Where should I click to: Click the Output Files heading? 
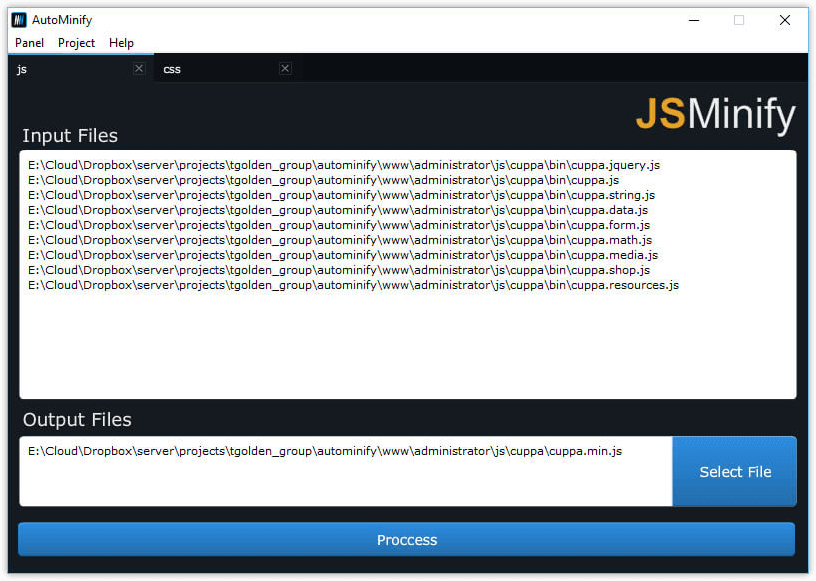[77, 419]
